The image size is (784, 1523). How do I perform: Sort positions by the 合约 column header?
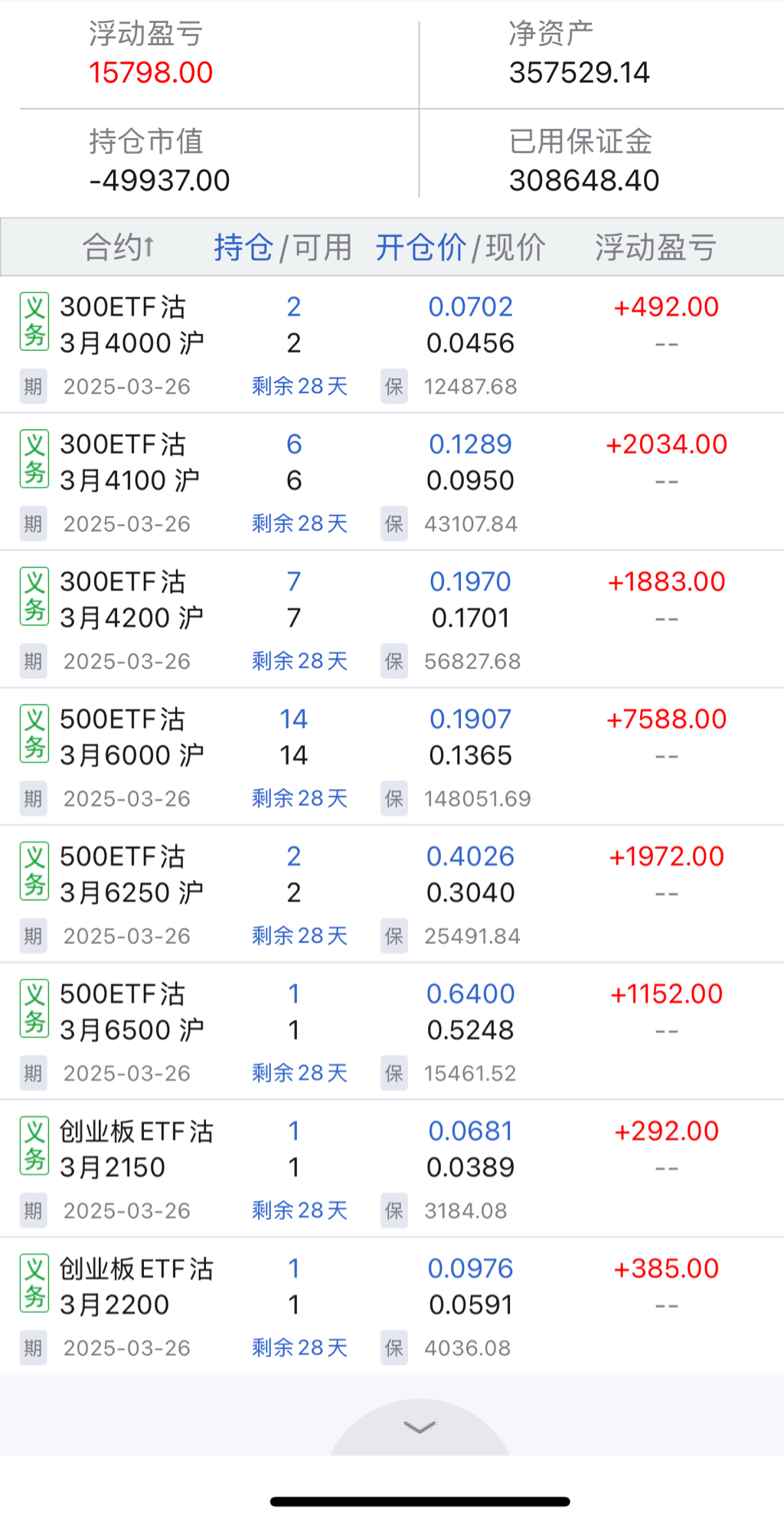119,247
